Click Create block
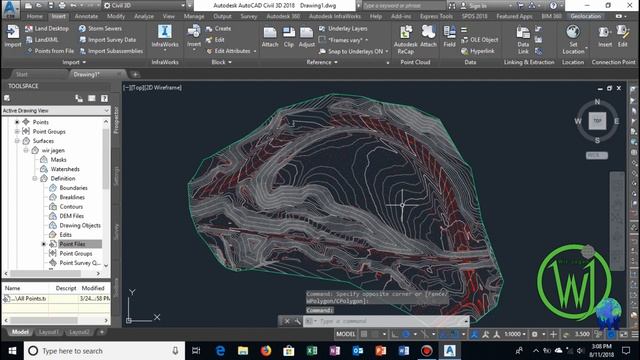The image size is (640, 360). pyautogui.click(x=218, y=29)
